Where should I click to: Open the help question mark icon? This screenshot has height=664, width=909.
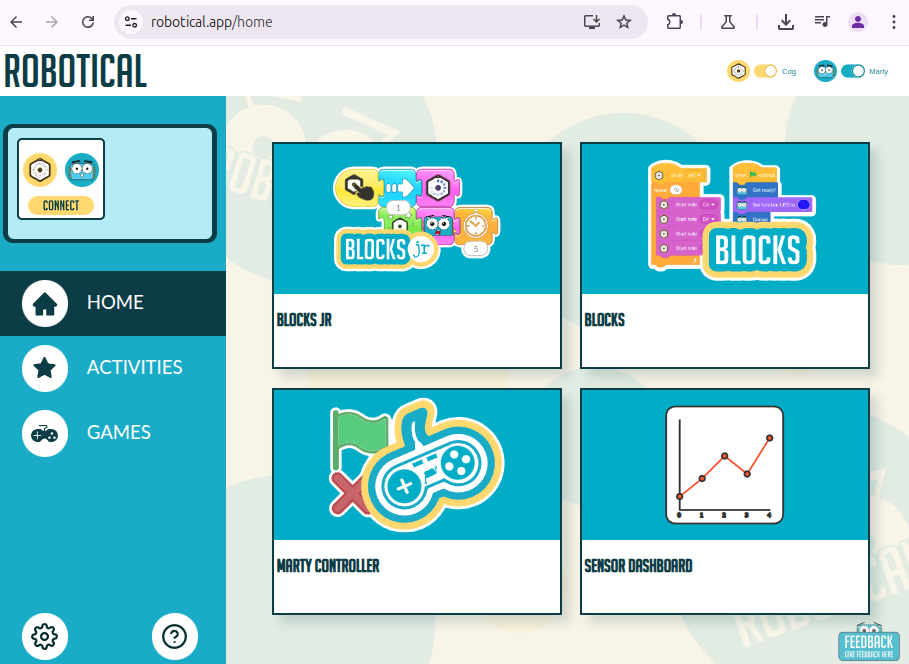click(x=175, y=636)
